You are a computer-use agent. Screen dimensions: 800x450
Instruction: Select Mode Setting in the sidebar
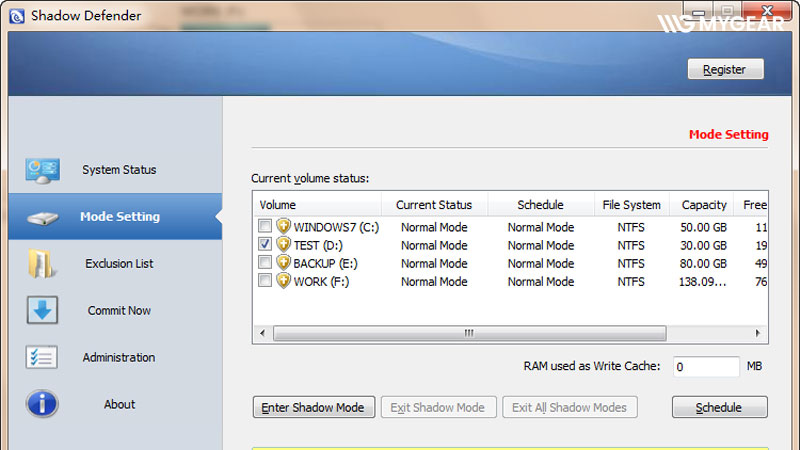[x=115, y=216]
